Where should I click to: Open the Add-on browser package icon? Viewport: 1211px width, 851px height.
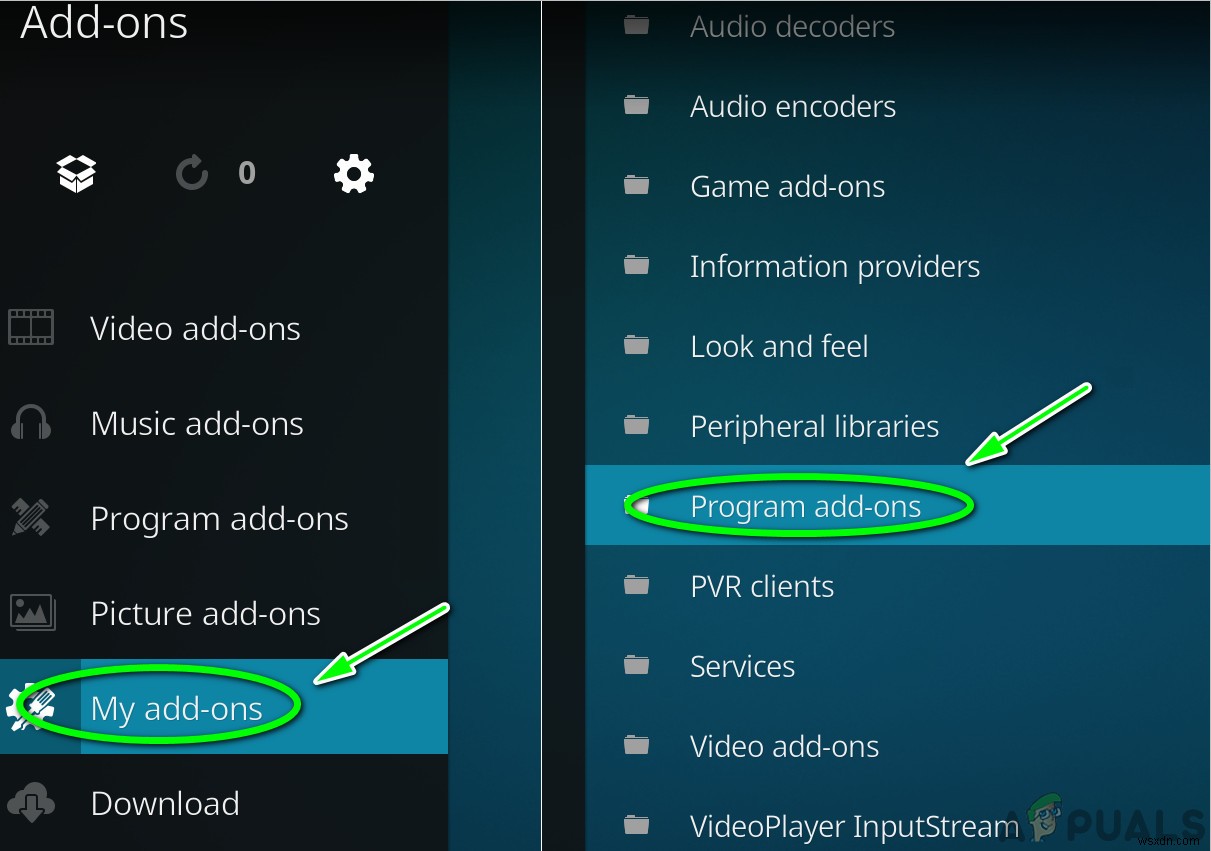[x=77, y=173]
